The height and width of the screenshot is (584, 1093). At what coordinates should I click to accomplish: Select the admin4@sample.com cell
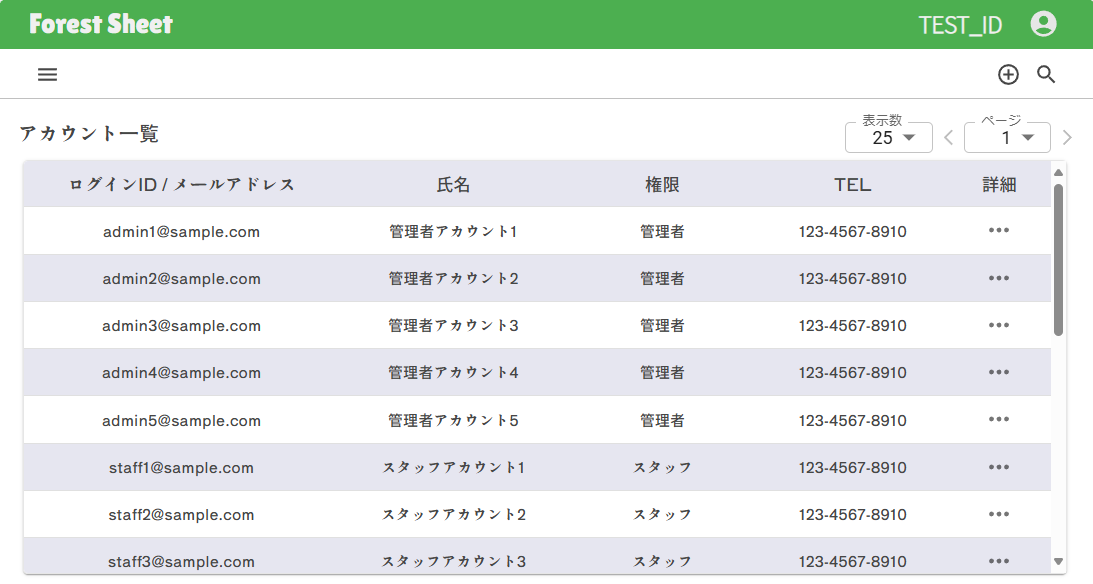[181, 373]
